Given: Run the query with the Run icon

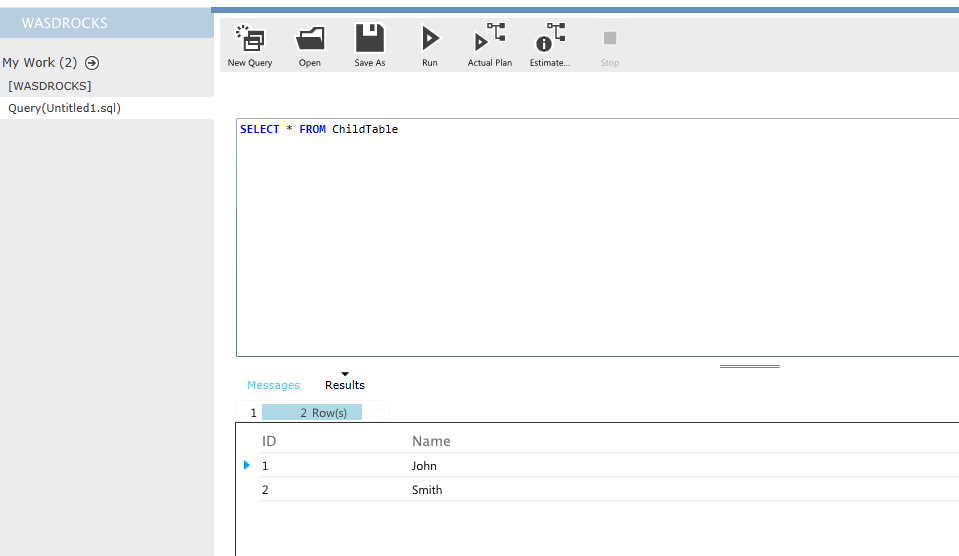Looking at the screenshot, I should click(430, 40).
